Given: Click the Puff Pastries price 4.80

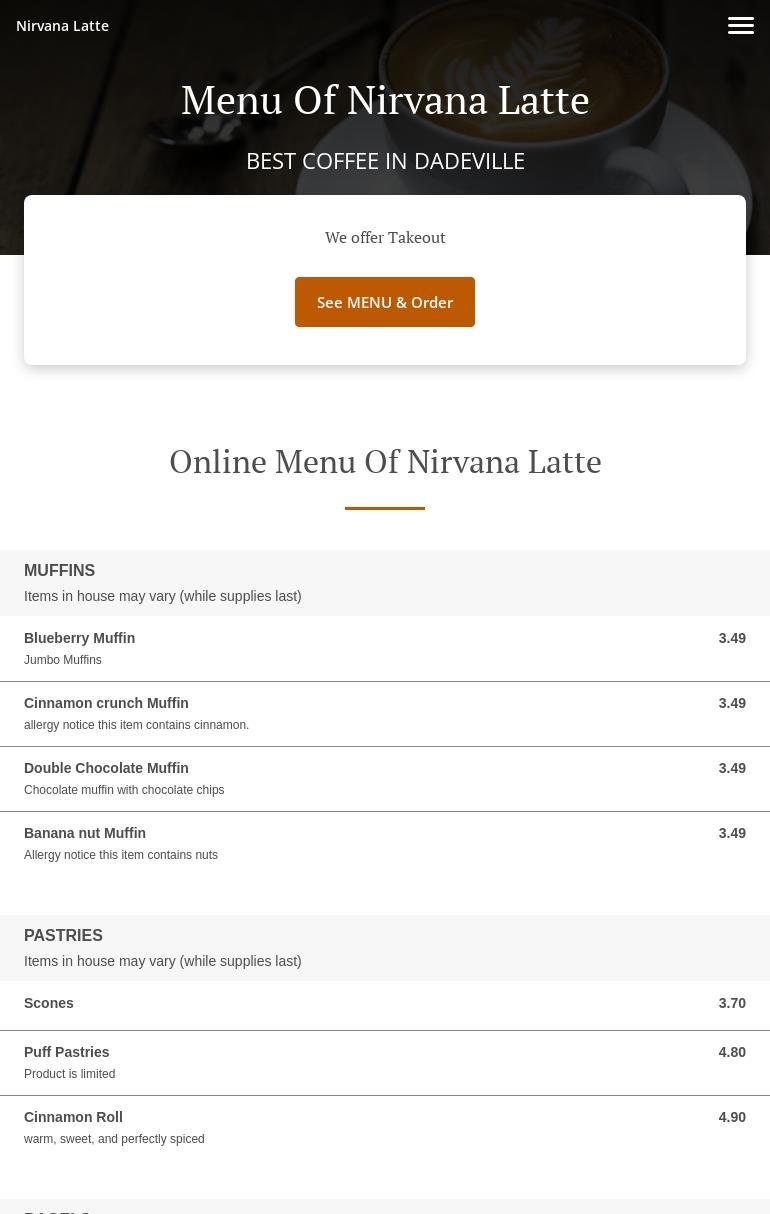Looking at the screenshot, I should point(732,1052).
